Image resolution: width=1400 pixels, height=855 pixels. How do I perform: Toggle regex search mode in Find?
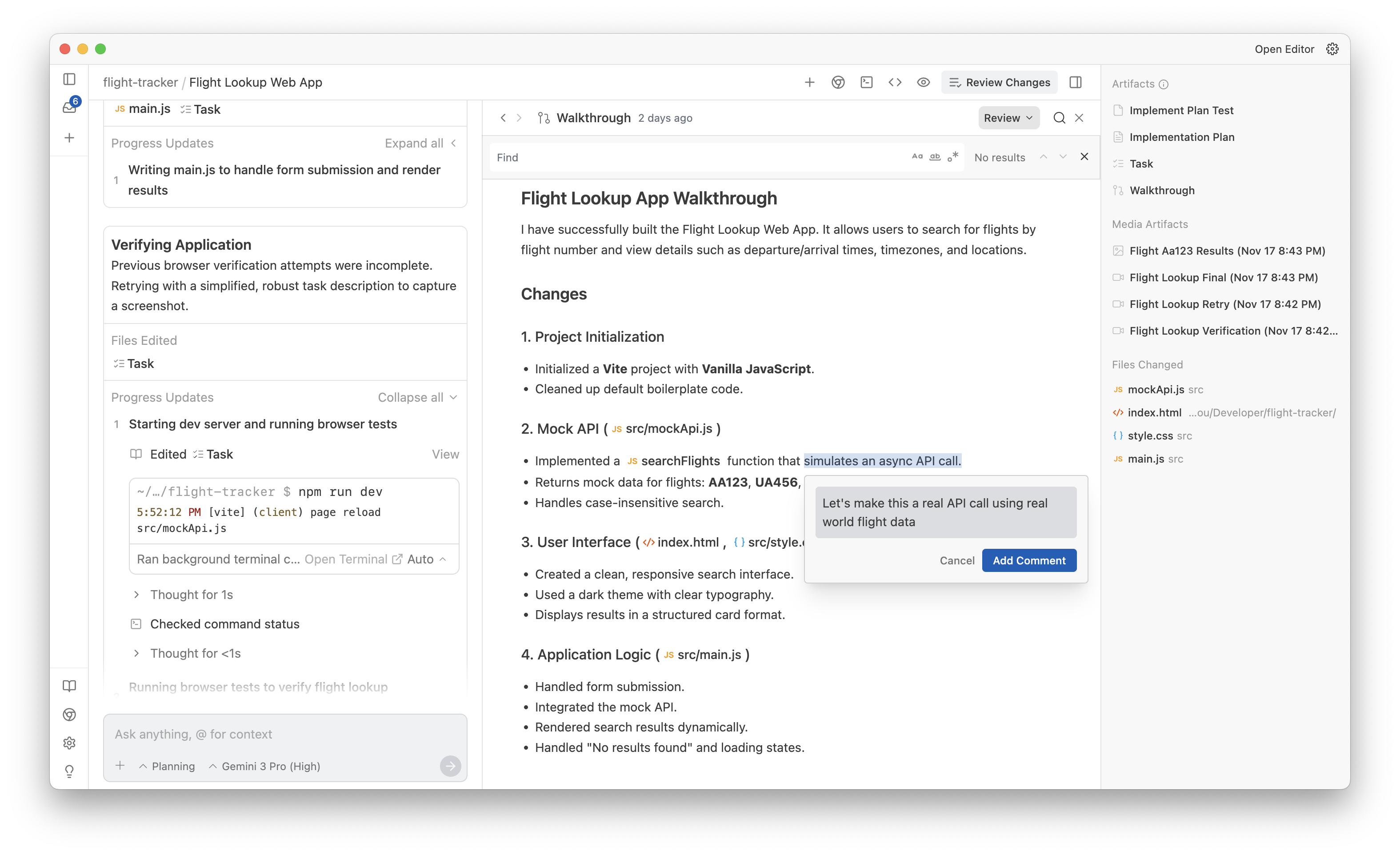click(x=953, y=157)
